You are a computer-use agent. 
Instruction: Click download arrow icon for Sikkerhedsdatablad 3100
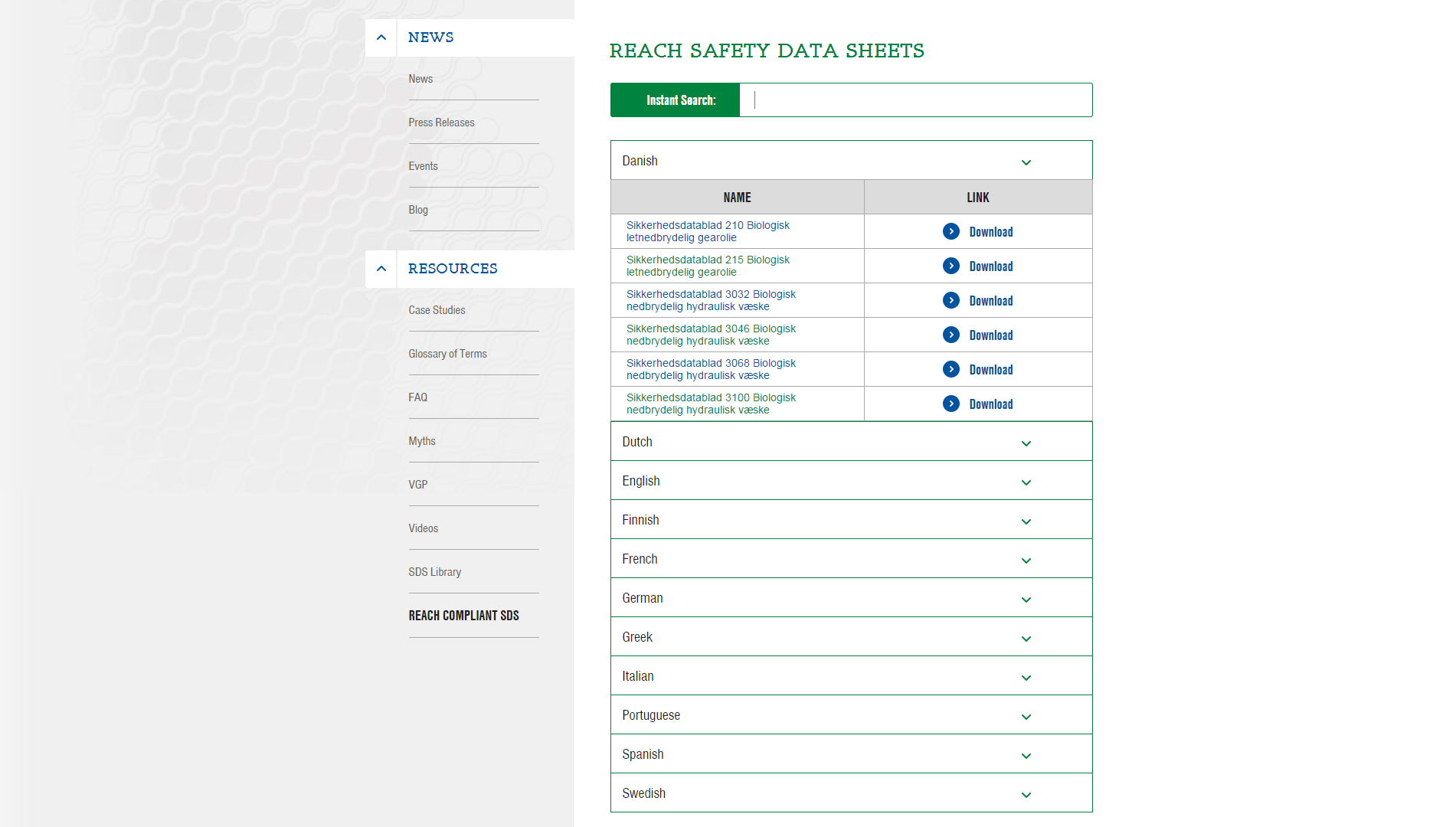click(x=951, y=404)
